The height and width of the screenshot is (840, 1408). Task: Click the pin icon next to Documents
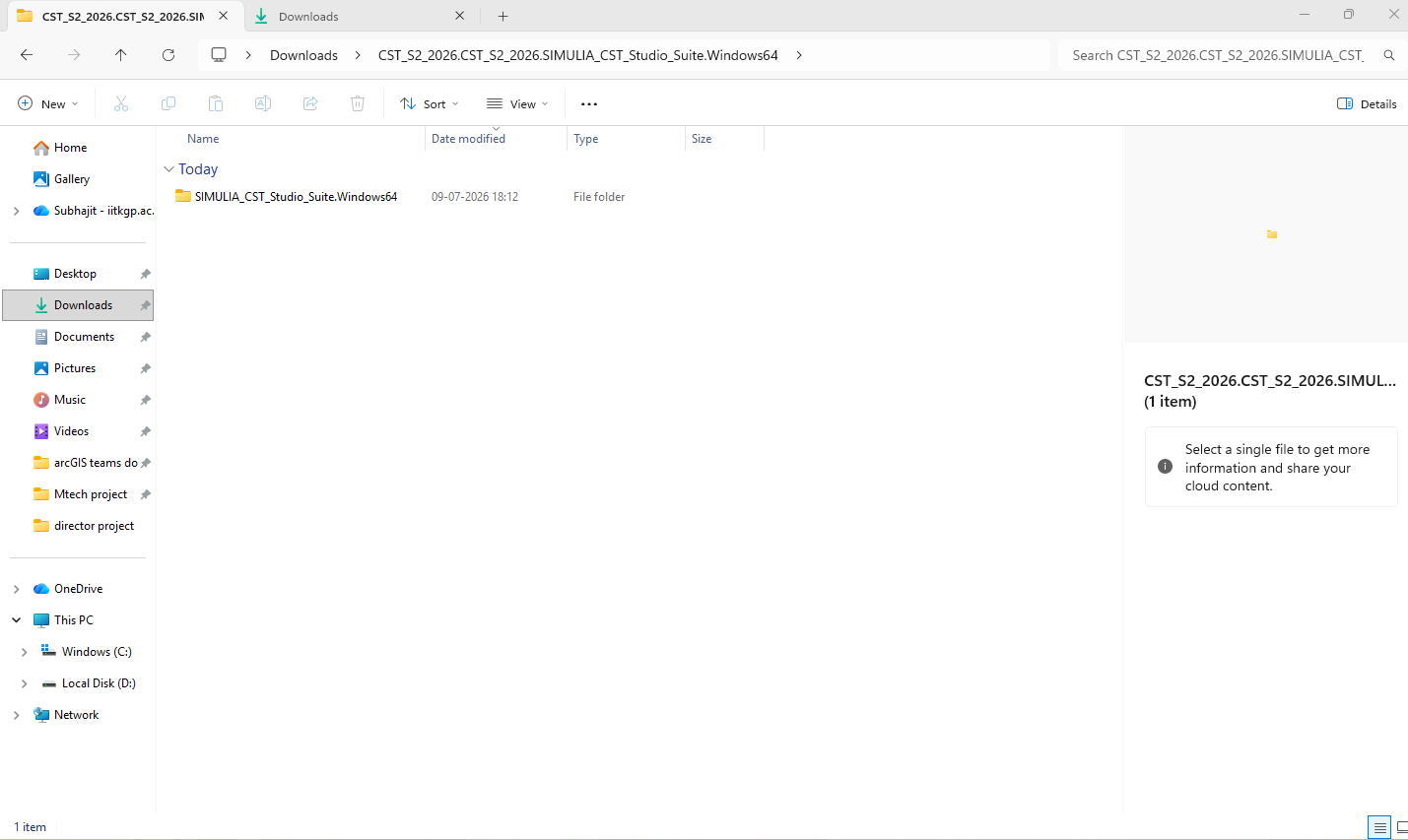145,337
